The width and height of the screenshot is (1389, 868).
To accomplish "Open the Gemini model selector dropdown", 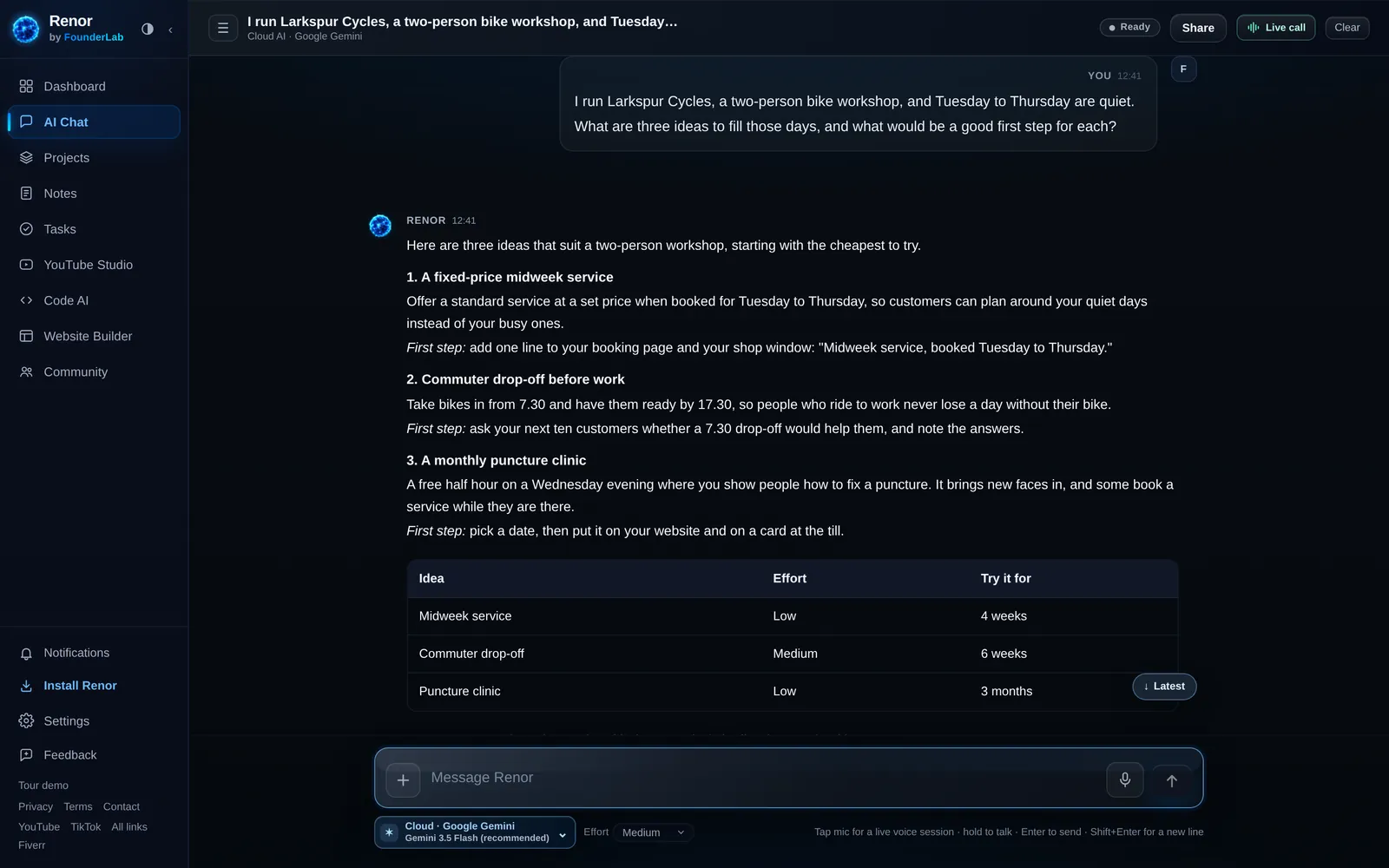I will coord(475,832).
